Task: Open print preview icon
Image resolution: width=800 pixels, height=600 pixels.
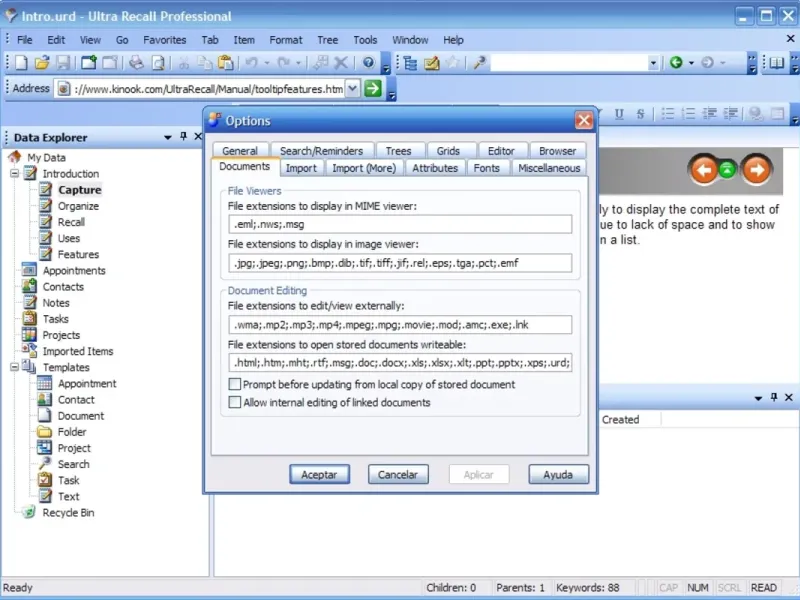Action: [x=159, y=63]
